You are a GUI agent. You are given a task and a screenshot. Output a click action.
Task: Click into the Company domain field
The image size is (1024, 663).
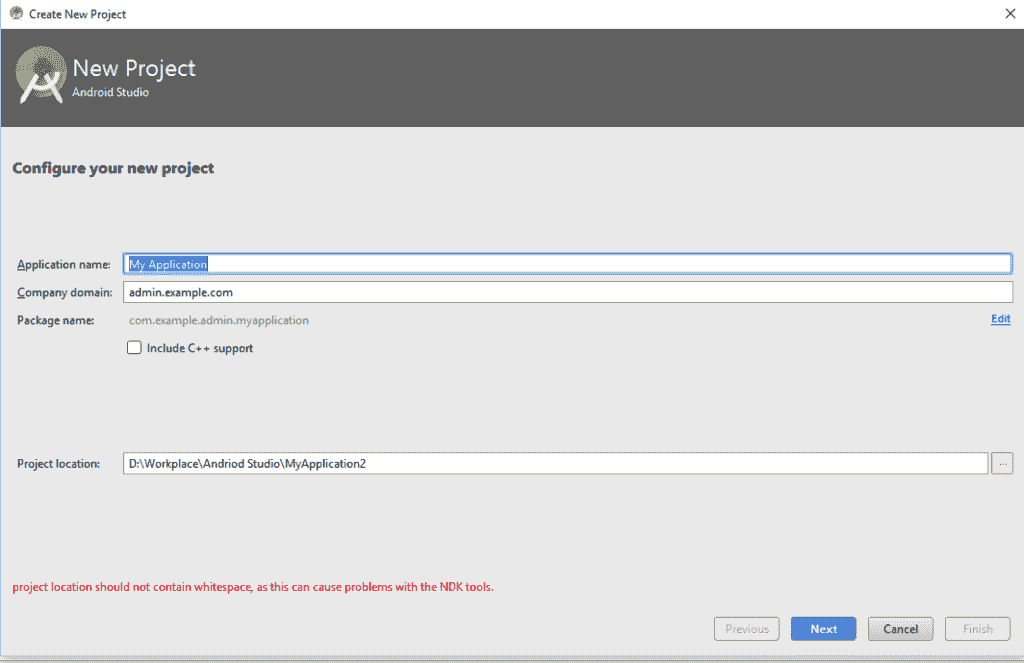(568, 292)
